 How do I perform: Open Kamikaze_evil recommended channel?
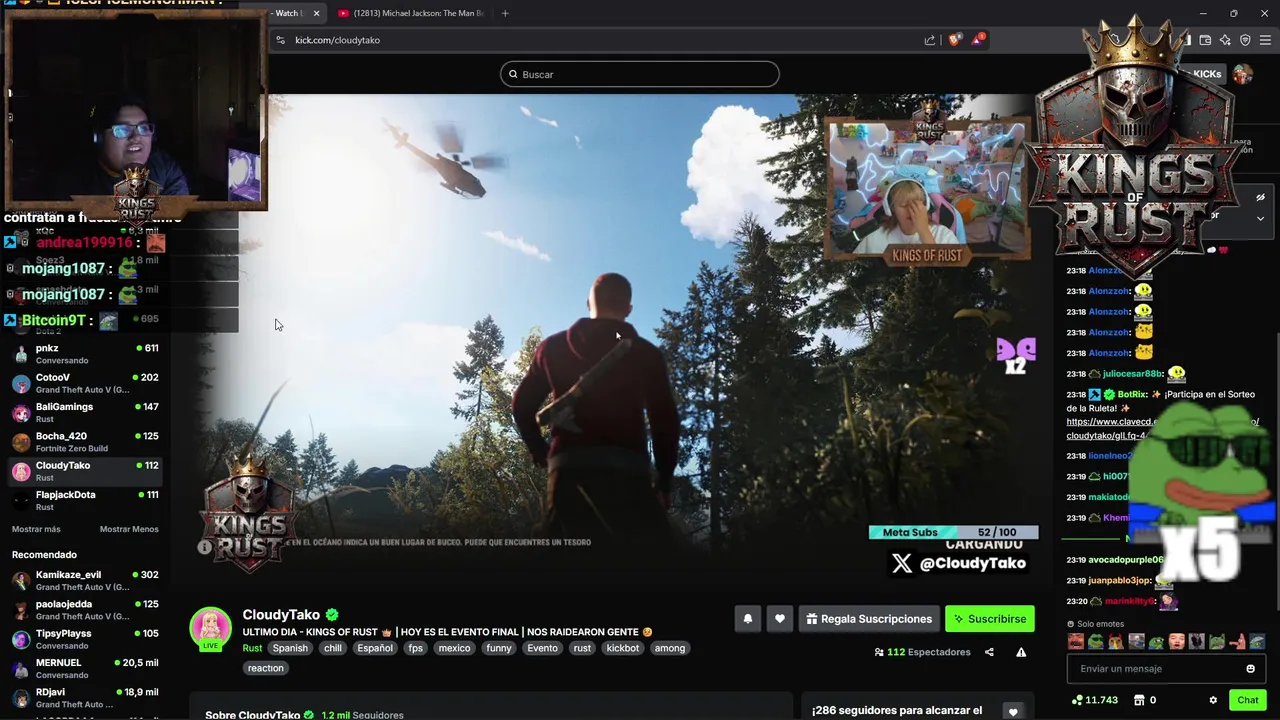coord(85,581)
